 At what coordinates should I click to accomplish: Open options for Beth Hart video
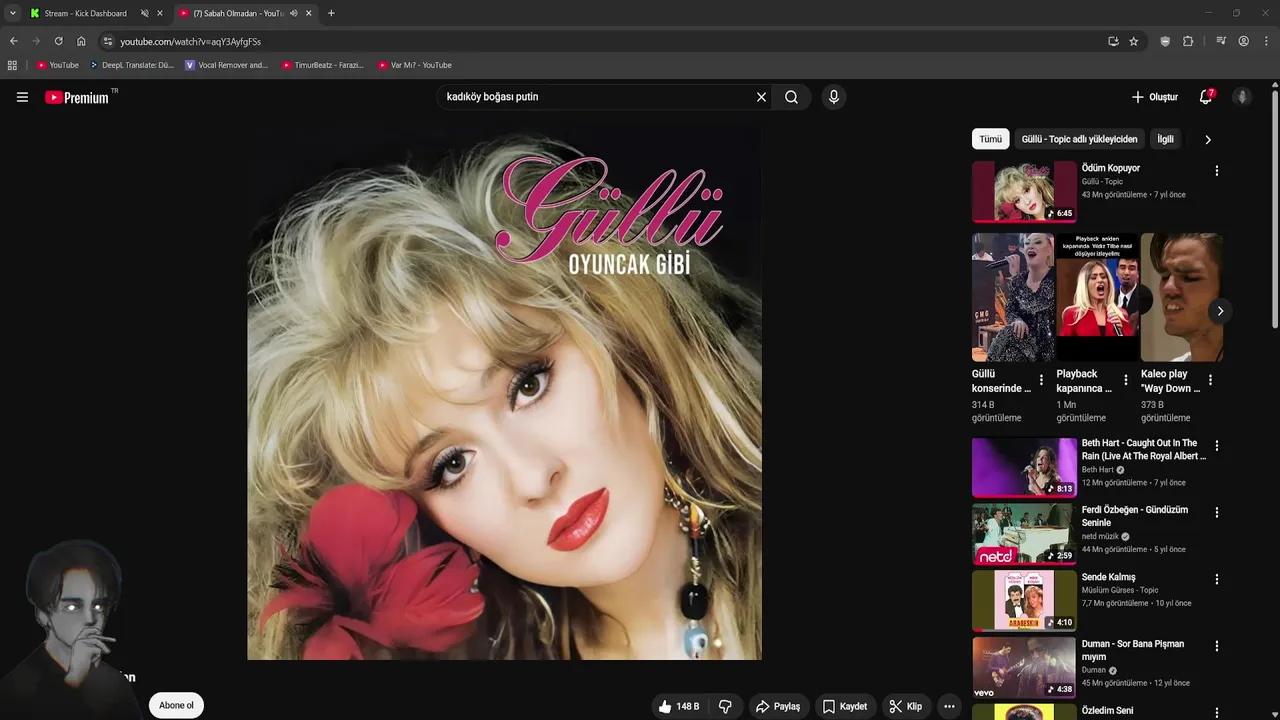coord(1216,446)
